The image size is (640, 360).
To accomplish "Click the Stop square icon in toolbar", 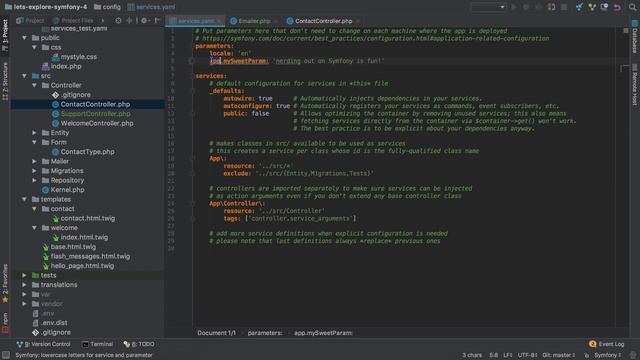I will [x=564, y=7].
